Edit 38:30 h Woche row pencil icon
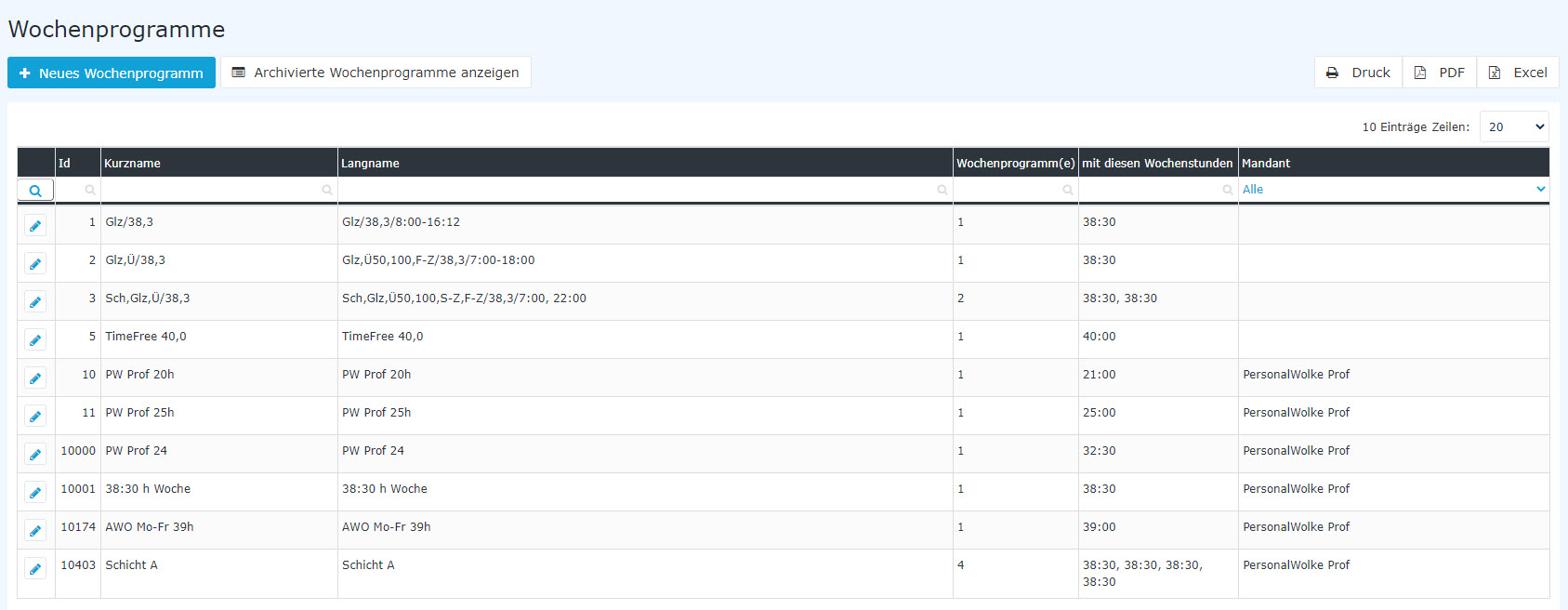This screenshot has height=610, width=1568. (x=35, y=493)
